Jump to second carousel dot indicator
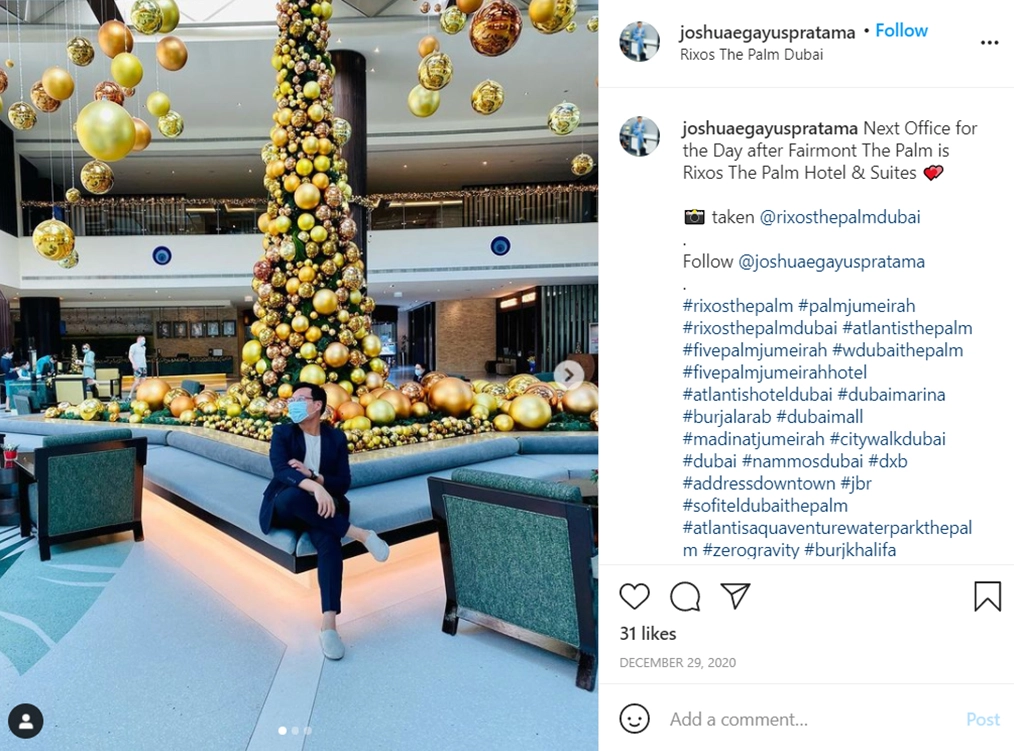This screenshot has width=1014, height=751. [x=296, y=730]
